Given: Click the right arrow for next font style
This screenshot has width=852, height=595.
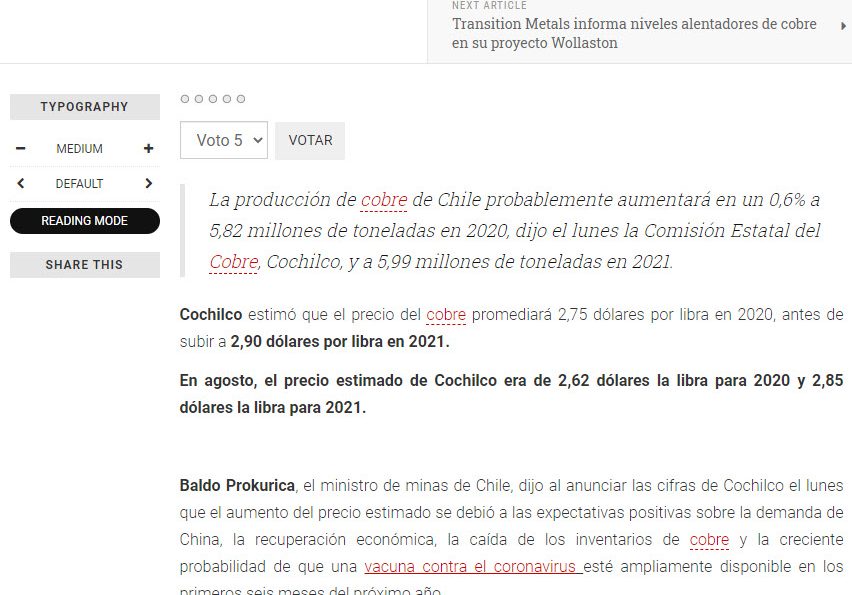Looking at the screenshot, I should point(149,184).
